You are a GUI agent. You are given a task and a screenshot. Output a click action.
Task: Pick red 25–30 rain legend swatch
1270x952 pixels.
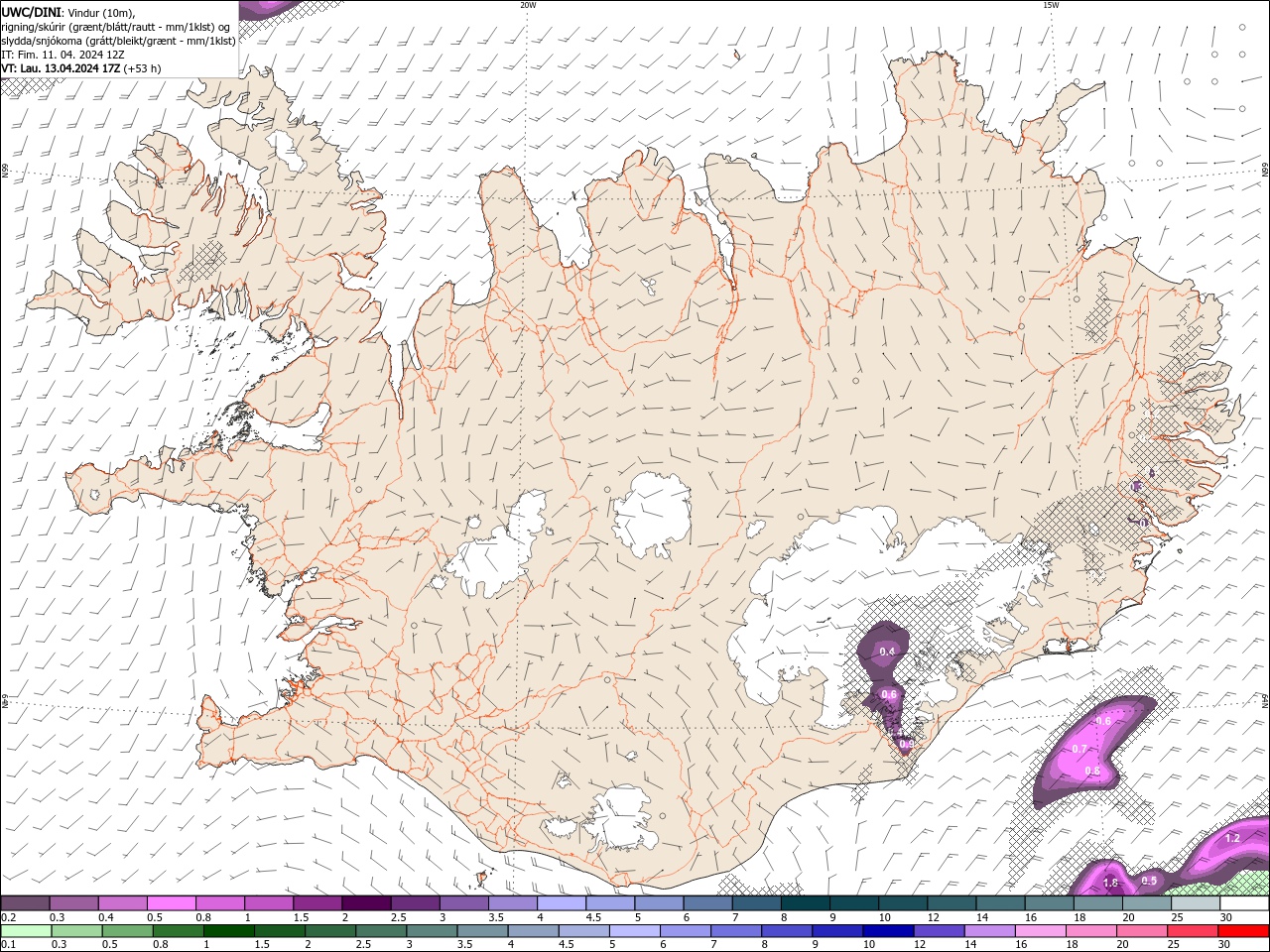[1192, 931]
